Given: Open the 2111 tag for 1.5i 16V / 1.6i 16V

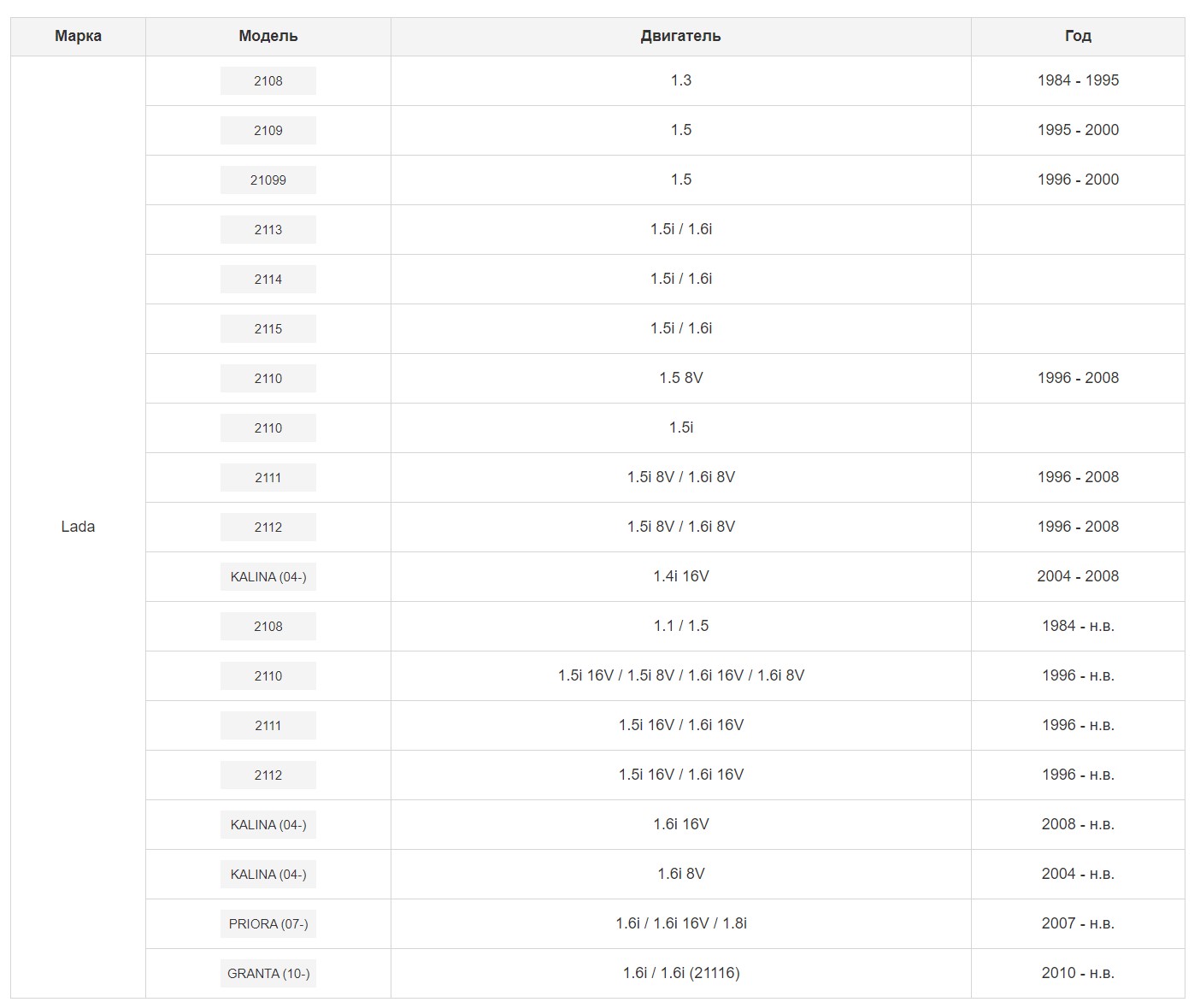Looking at the screenshot, I should pos(268,726).
